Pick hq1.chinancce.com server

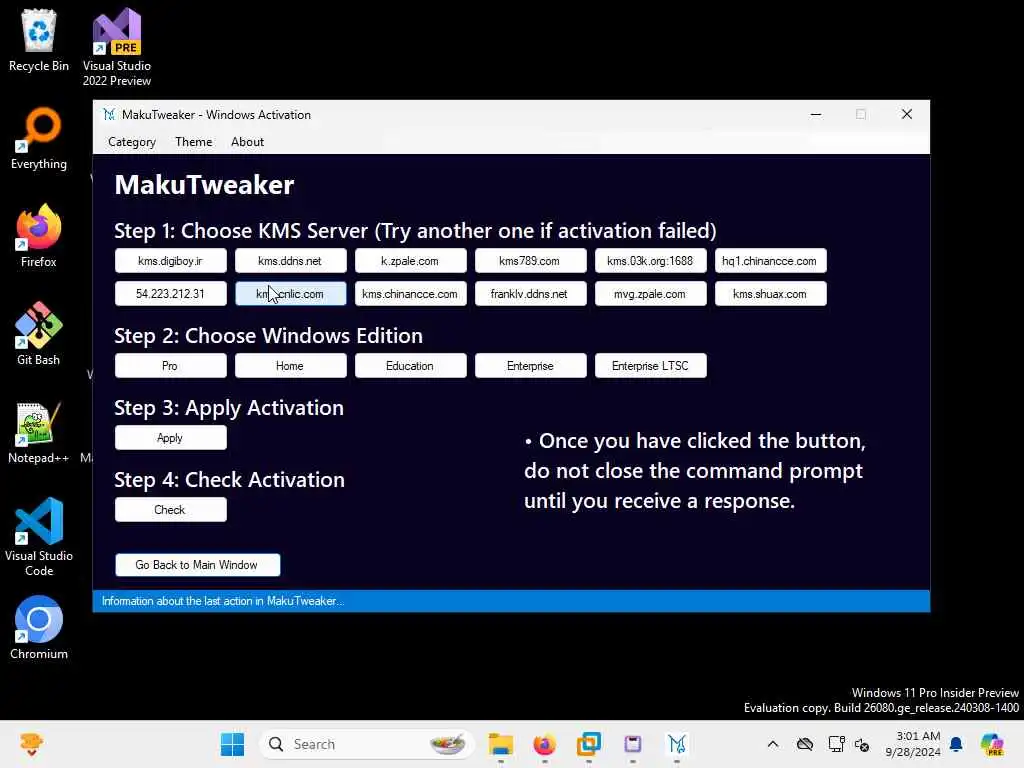pos(771,261)
